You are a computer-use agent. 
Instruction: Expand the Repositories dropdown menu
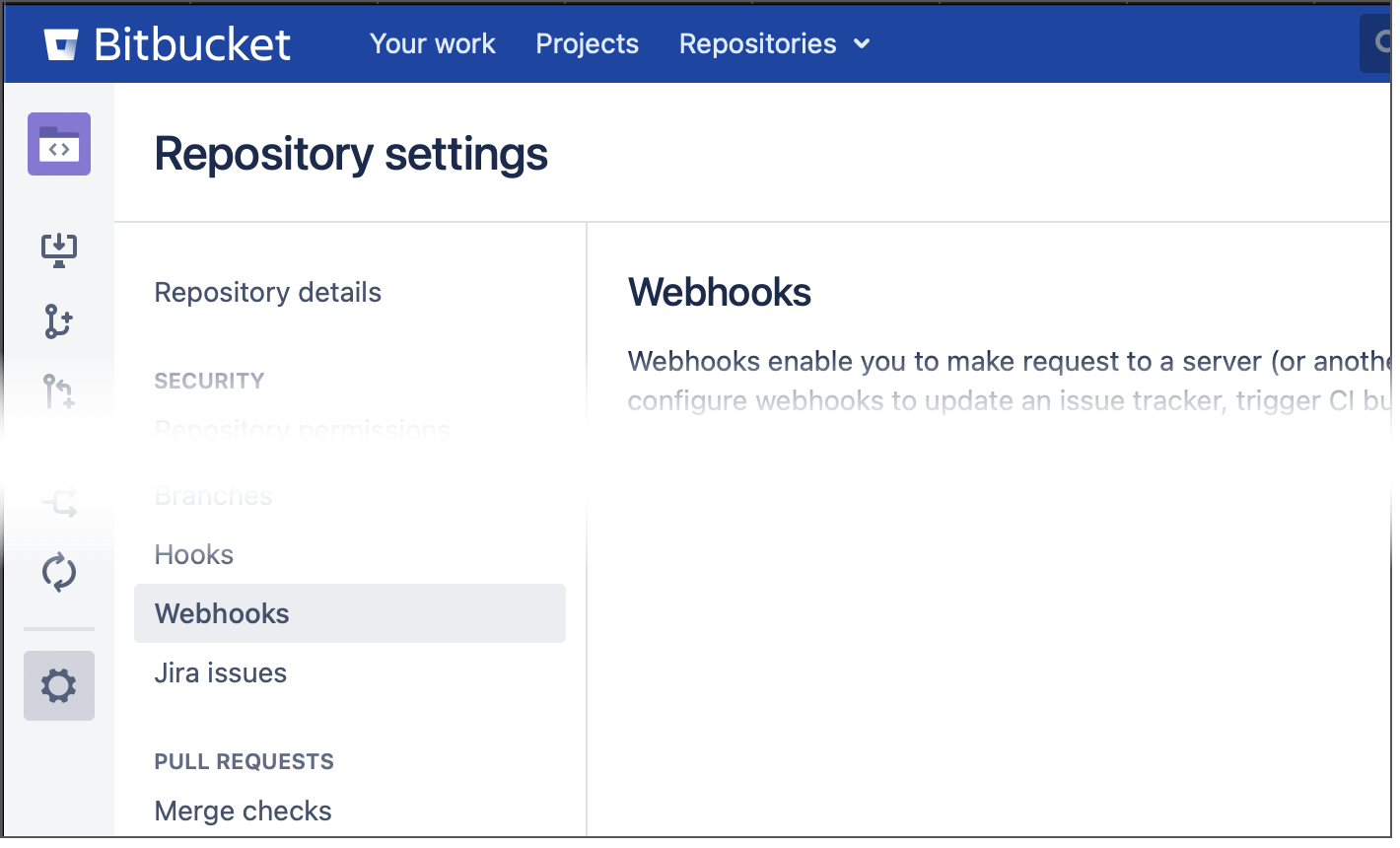[774, 43]
